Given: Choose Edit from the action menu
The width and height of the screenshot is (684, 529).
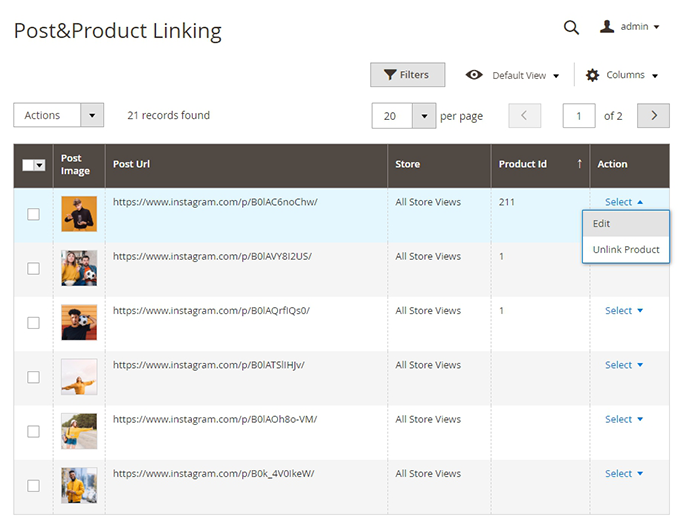Looking at the screenshot, I should point(601,224).
